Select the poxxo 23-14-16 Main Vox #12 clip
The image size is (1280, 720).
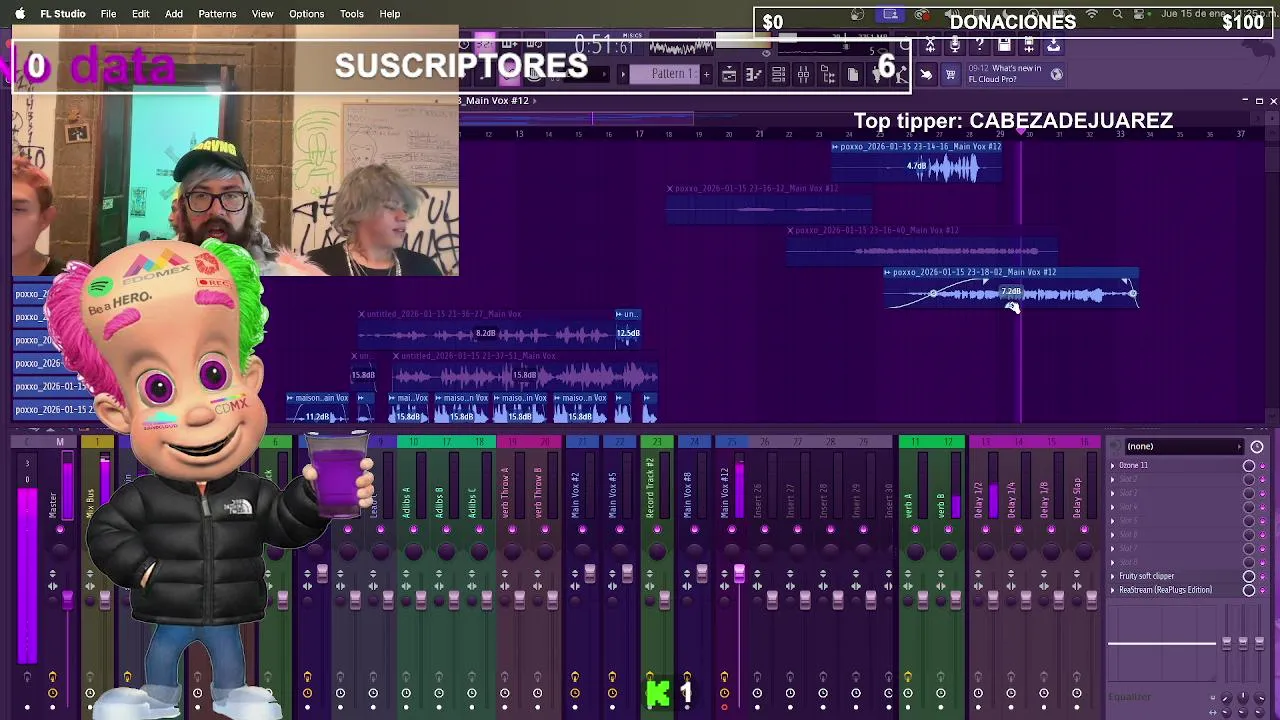coord(916,163)
